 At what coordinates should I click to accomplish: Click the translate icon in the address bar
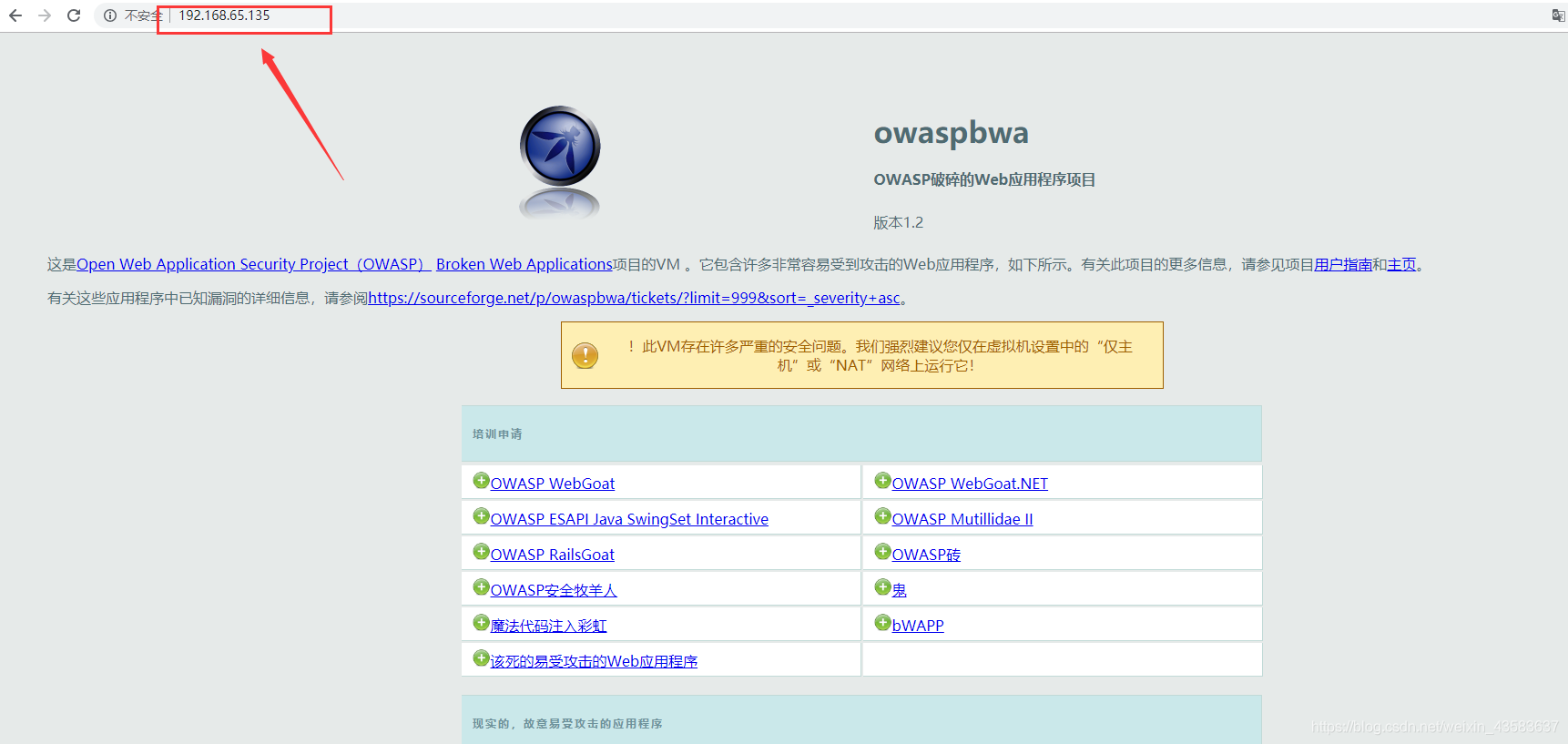(x=1558, y=15)
